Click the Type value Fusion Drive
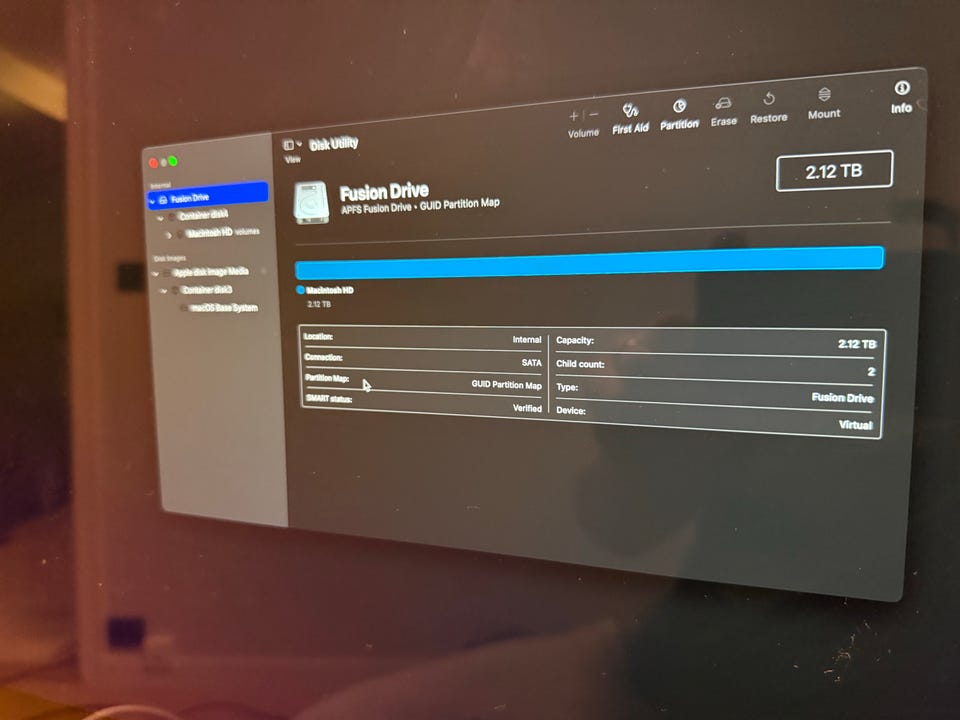960x720 pixels. point(842,397)
